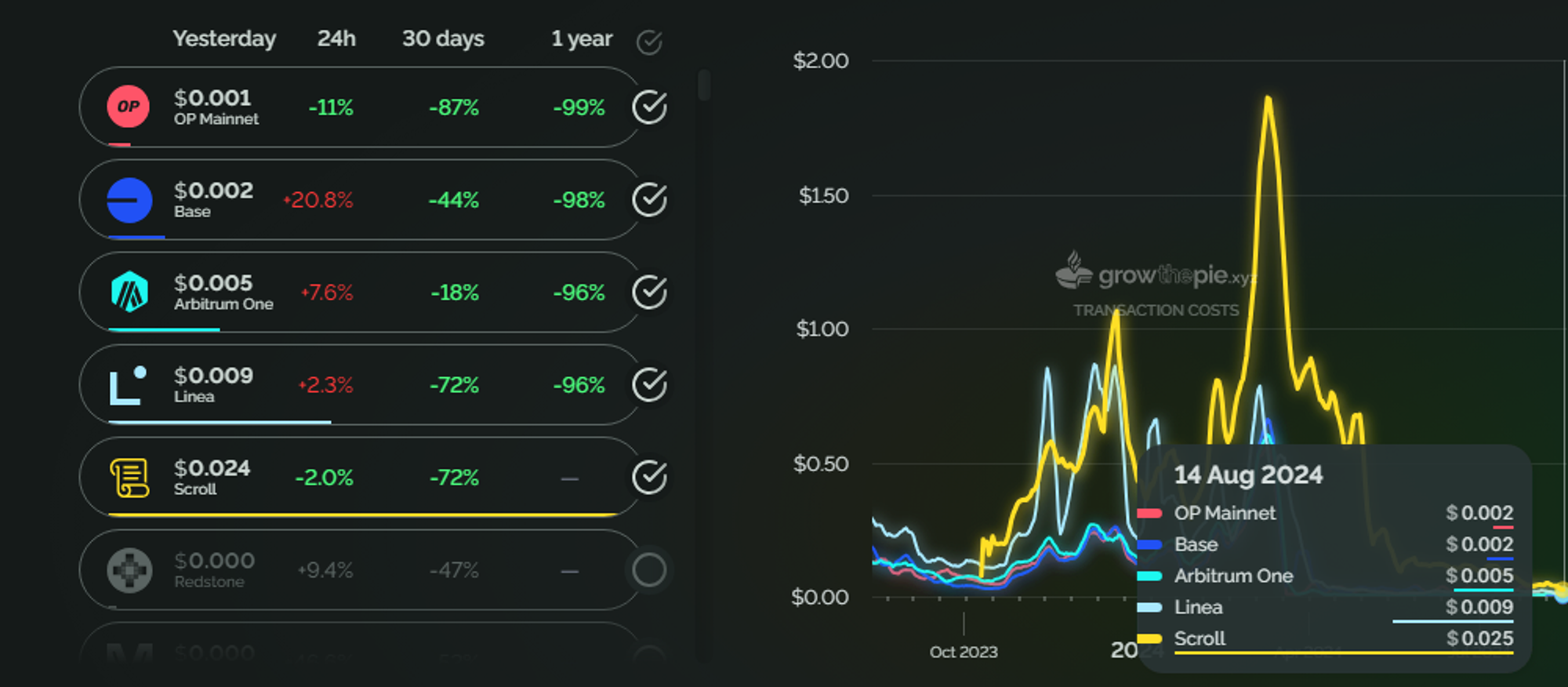Click OP Mainnet -87% 30 days change
The image size is (1568, 687).
point(454,107)
